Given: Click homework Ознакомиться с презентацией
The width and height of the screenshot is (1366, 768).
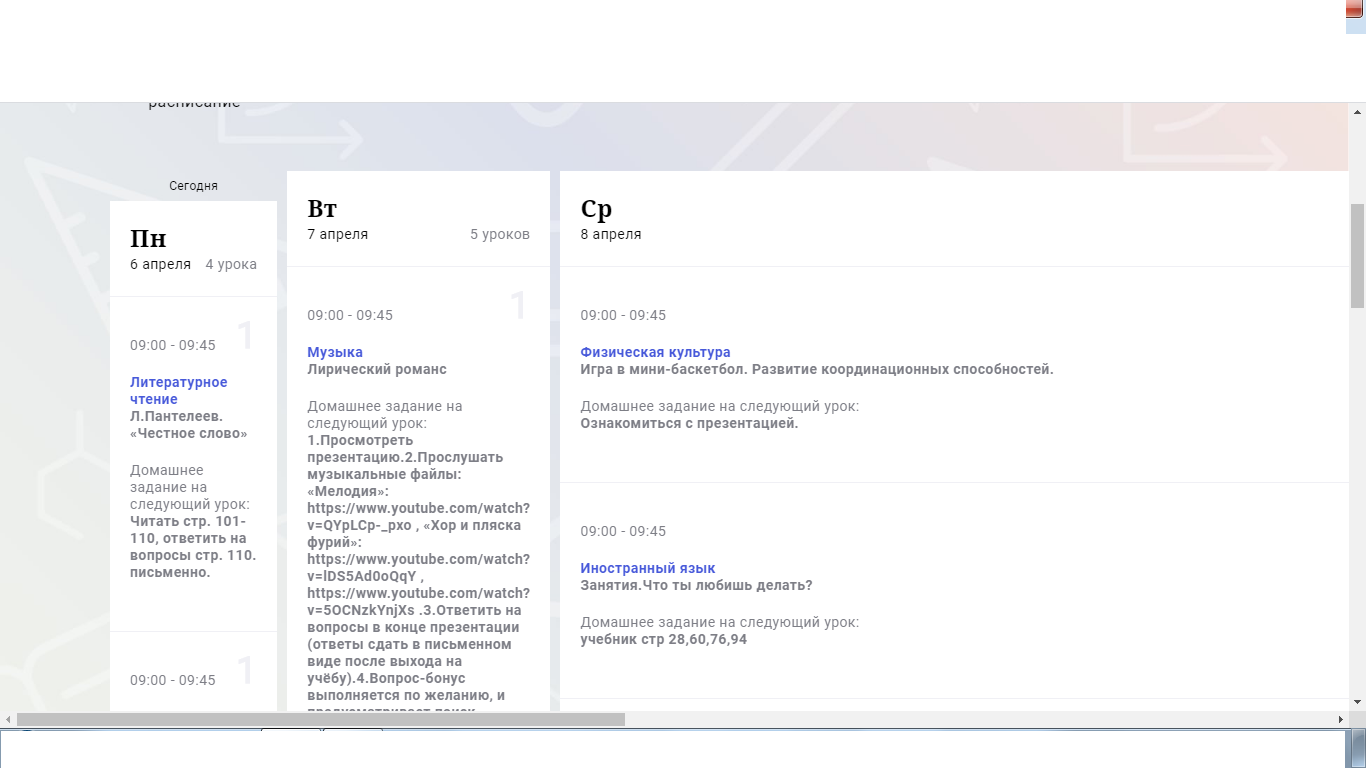Looking at the screenshot, I should tap(689, 423).
